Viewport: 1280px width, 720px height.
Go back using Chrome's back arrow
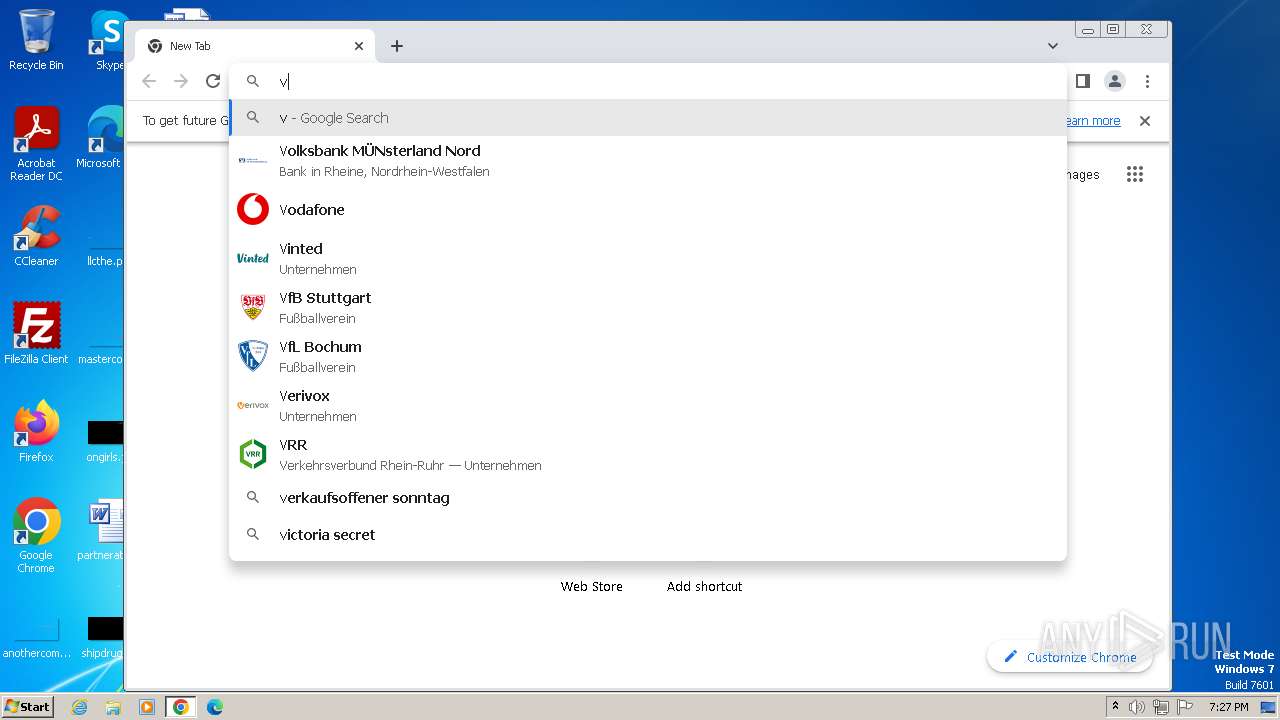(x=149, y=81)
